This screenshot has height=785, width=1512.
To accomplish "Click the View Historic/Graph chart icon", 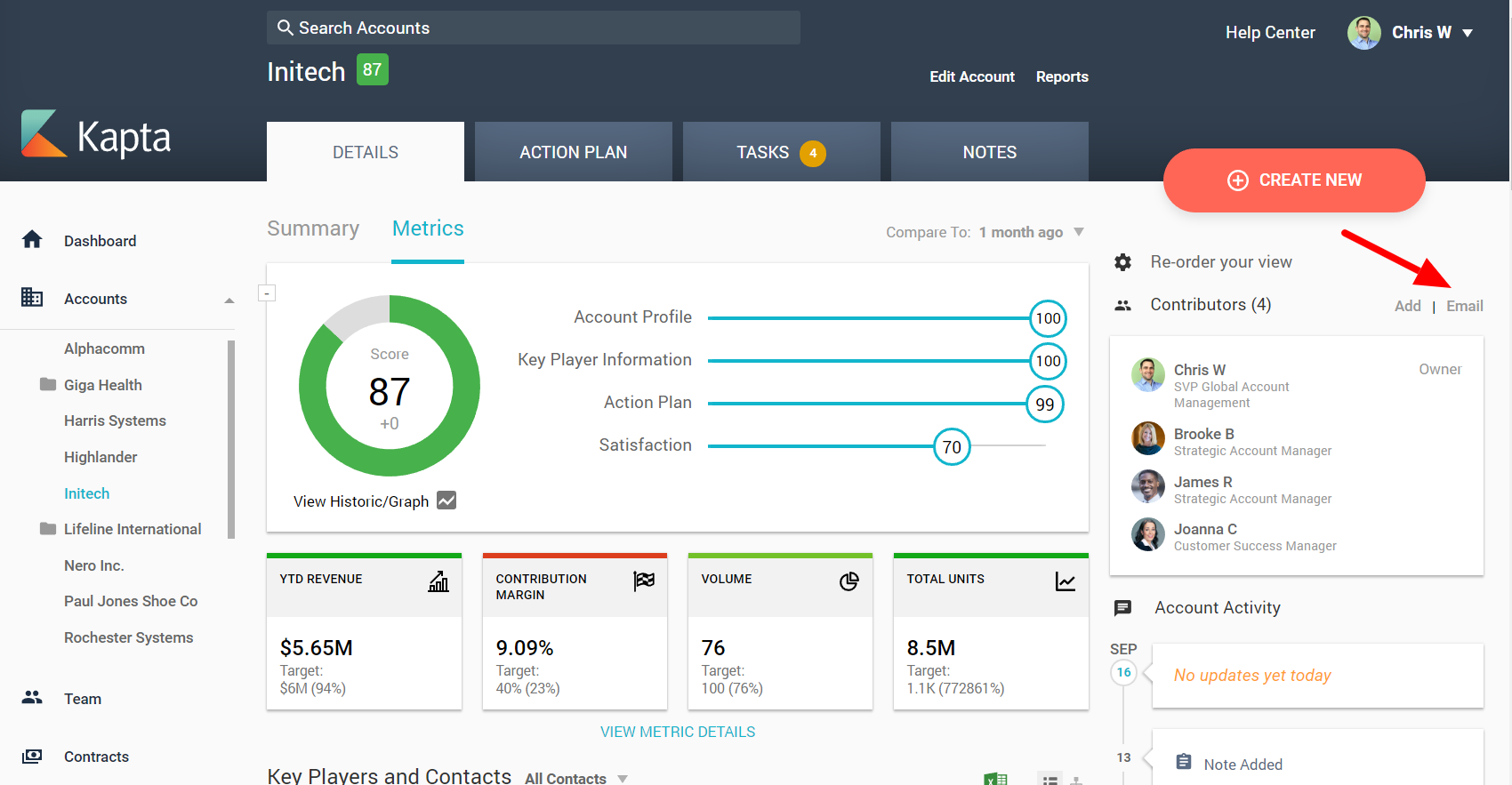I will (446, 501).
